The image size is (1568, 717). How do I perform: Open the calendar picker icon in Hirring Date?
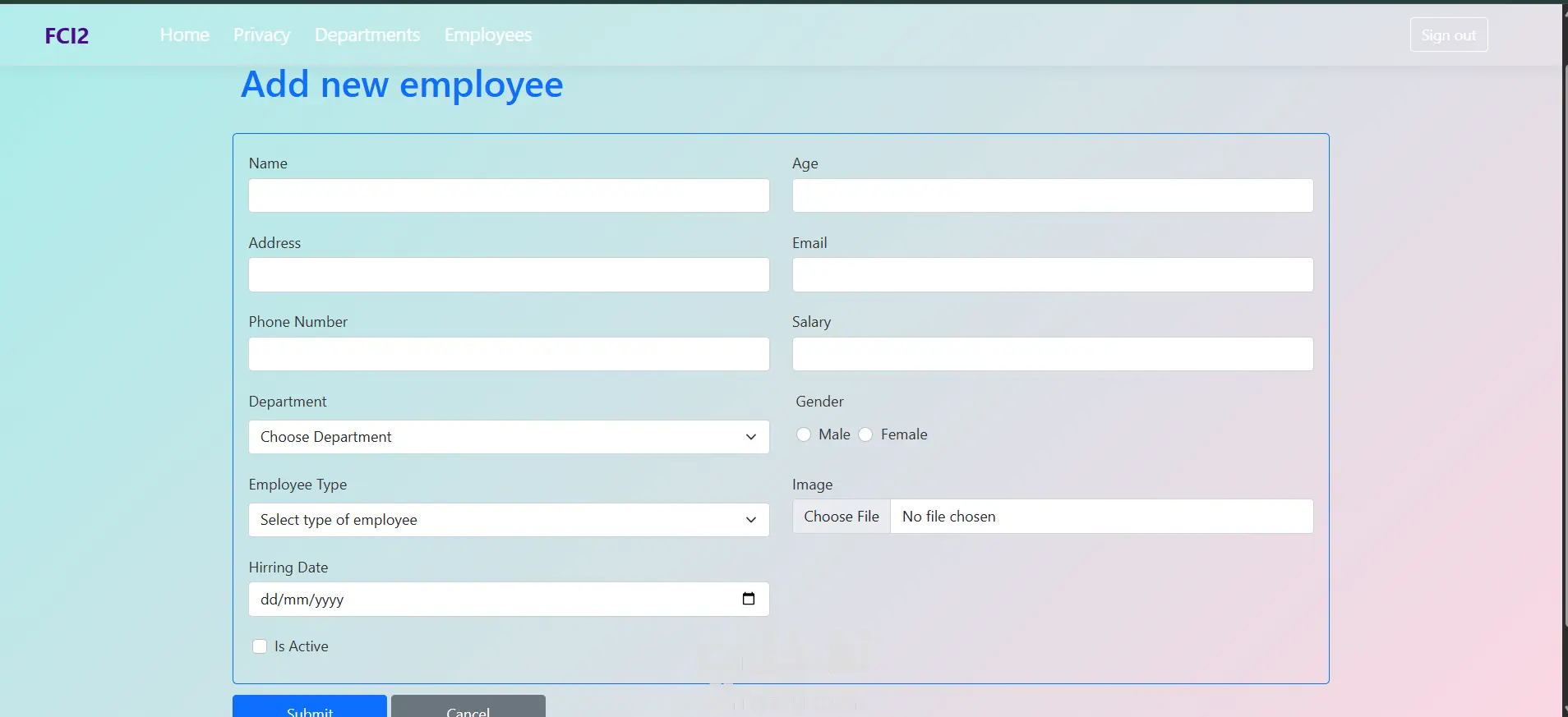748,599
